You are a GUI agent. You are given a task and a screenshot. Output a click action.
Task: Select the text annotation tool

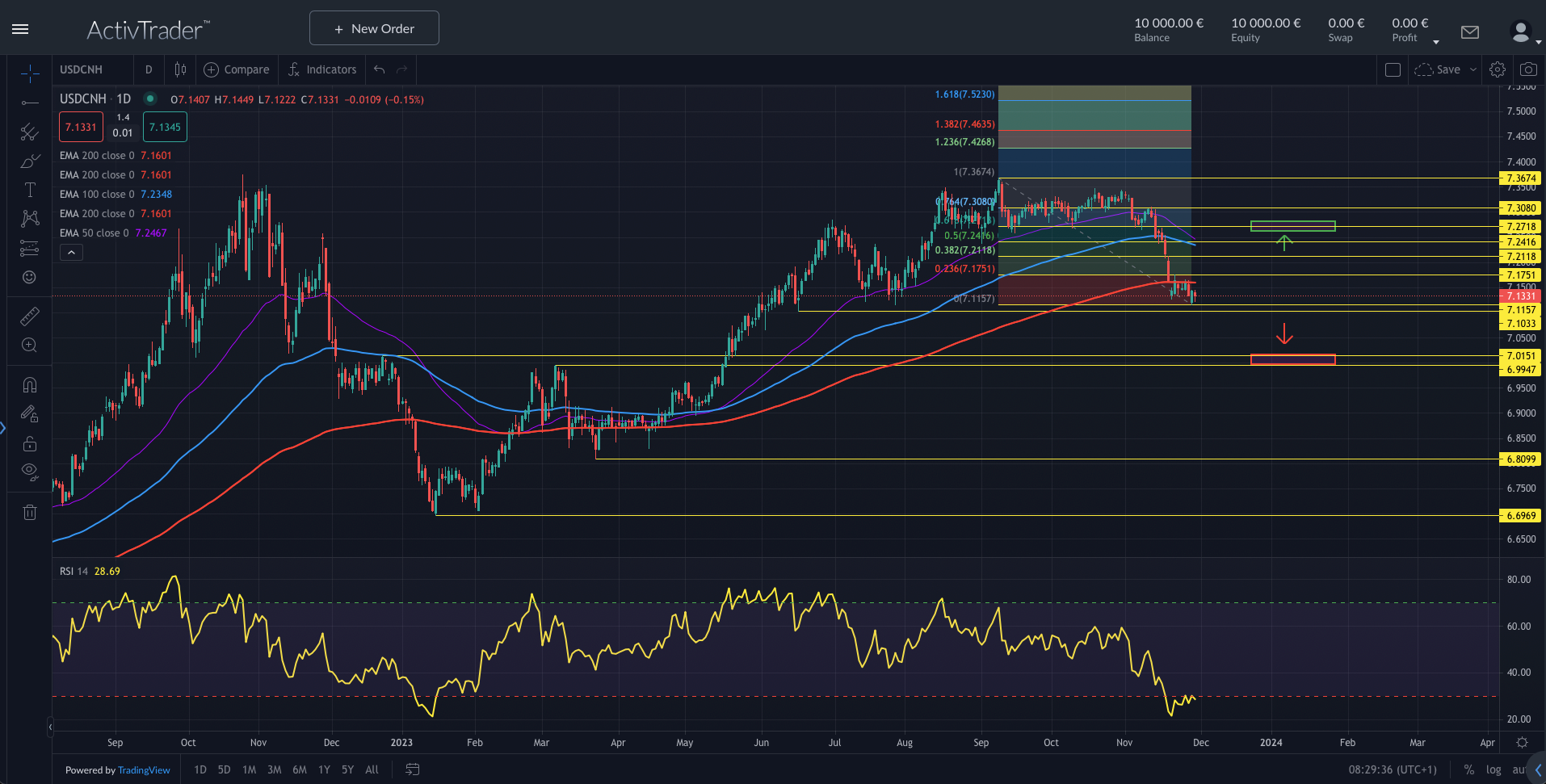tap(29, 190)
